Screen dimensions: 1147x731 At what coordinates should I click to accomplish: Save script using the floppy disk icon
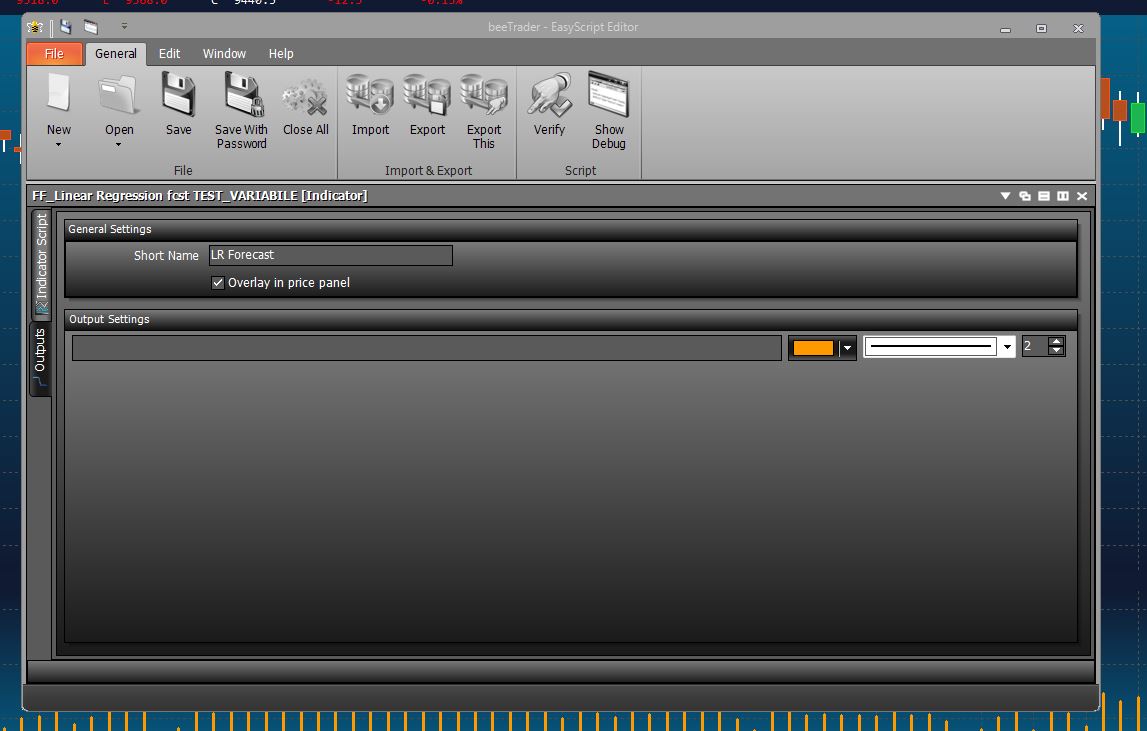click(x=178, y=95)
